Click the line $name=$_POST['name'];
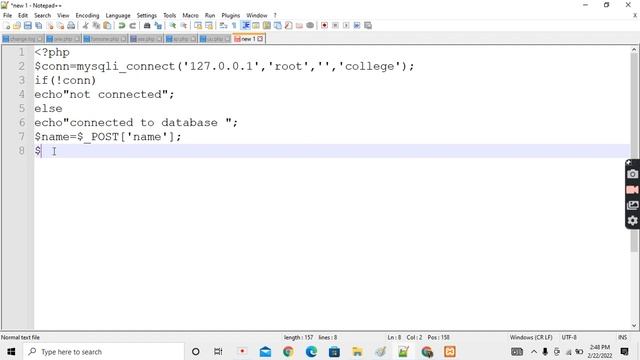This screenshot has width=640, height=360. 108,137
